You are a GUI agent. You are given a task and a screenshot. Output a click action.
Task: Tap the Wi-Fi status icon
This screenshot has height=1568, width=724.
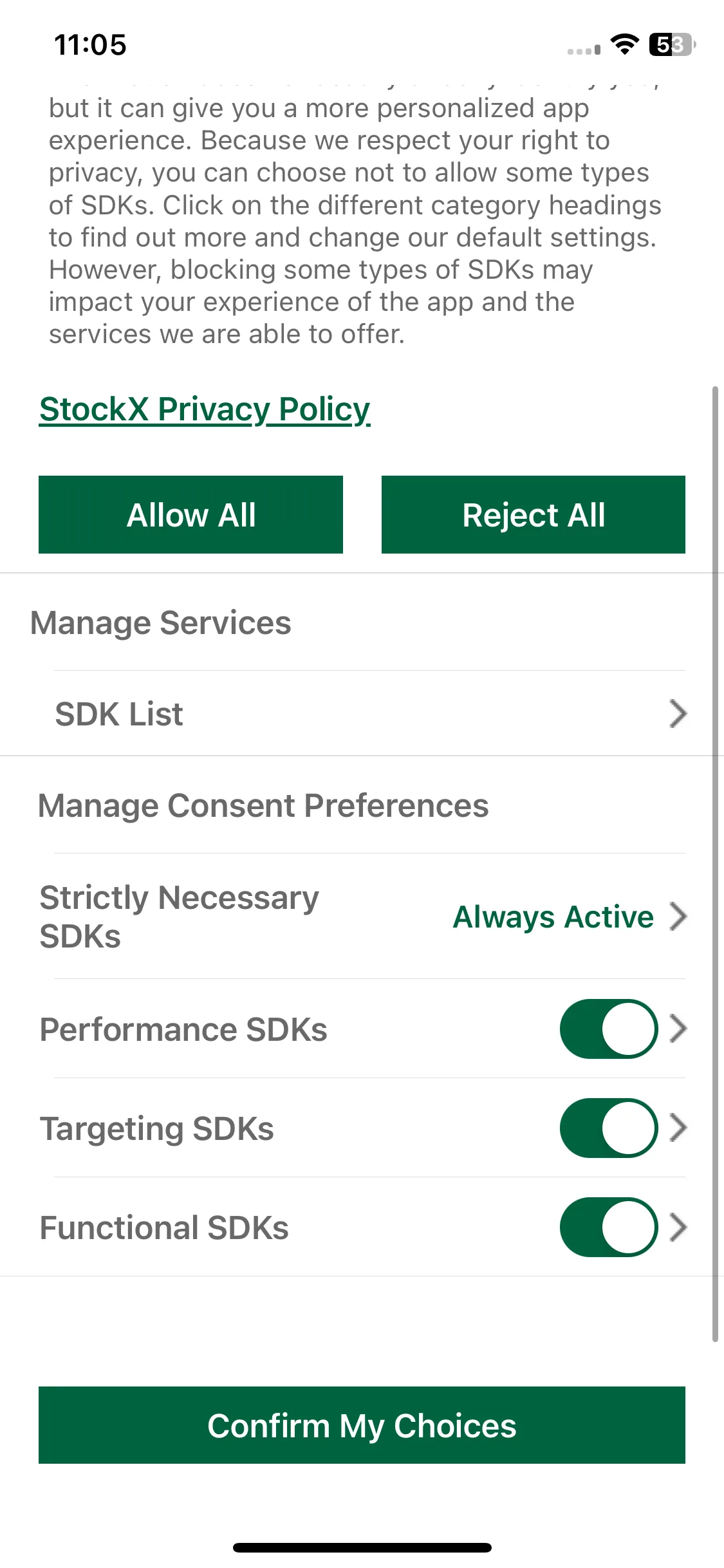point(624,44)
